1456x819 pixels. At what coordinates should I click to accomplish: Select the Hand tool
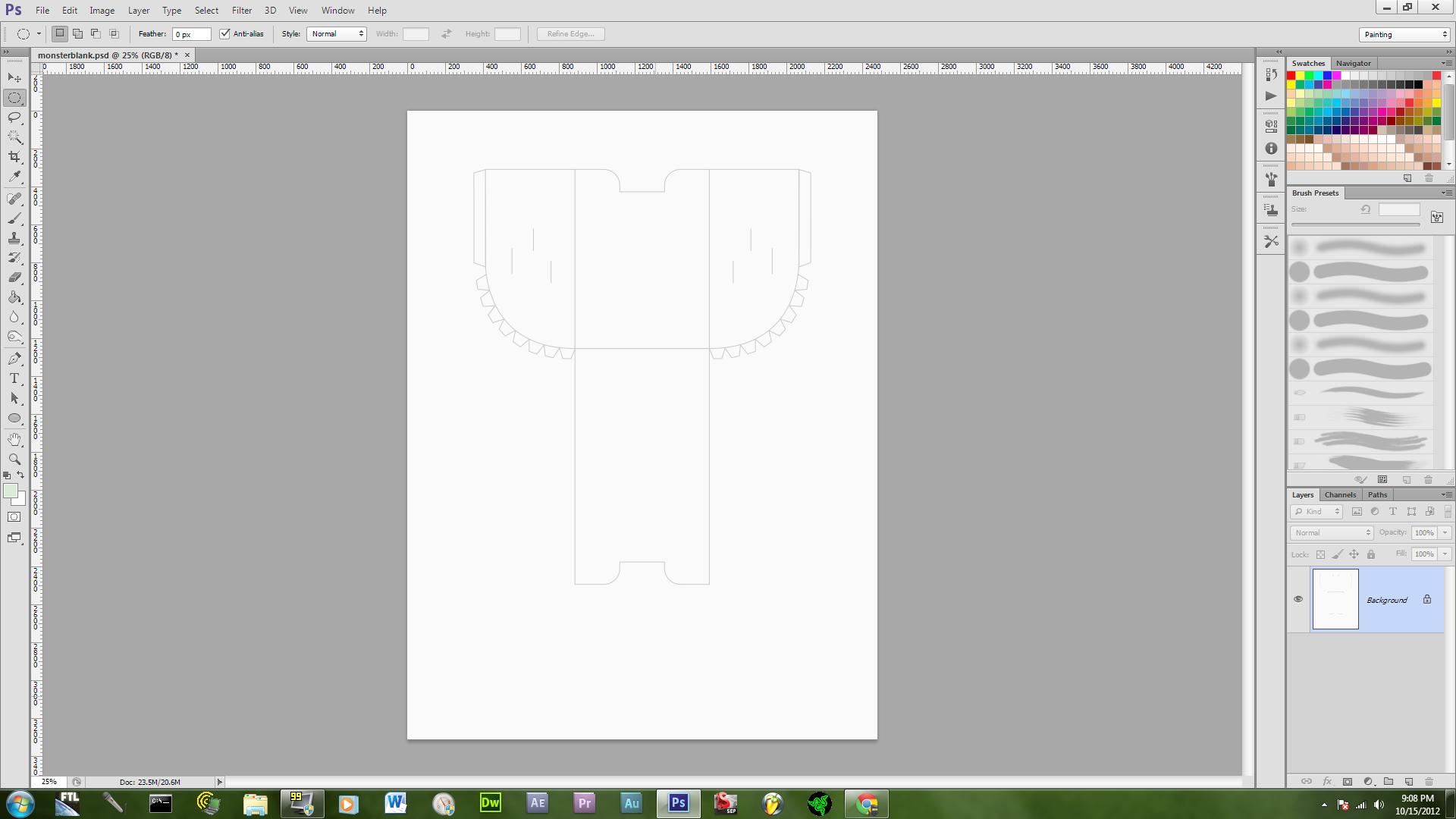(x=14, y=440)
